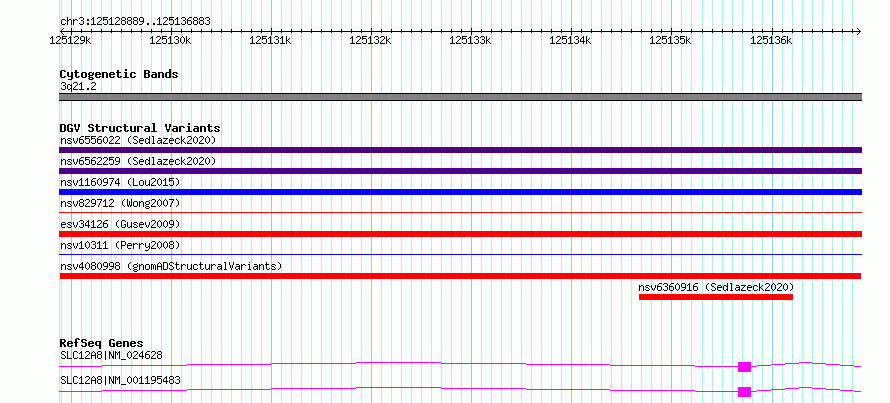
Task: Select the short red bar under nsv6360916
Action: coord(716,297)
